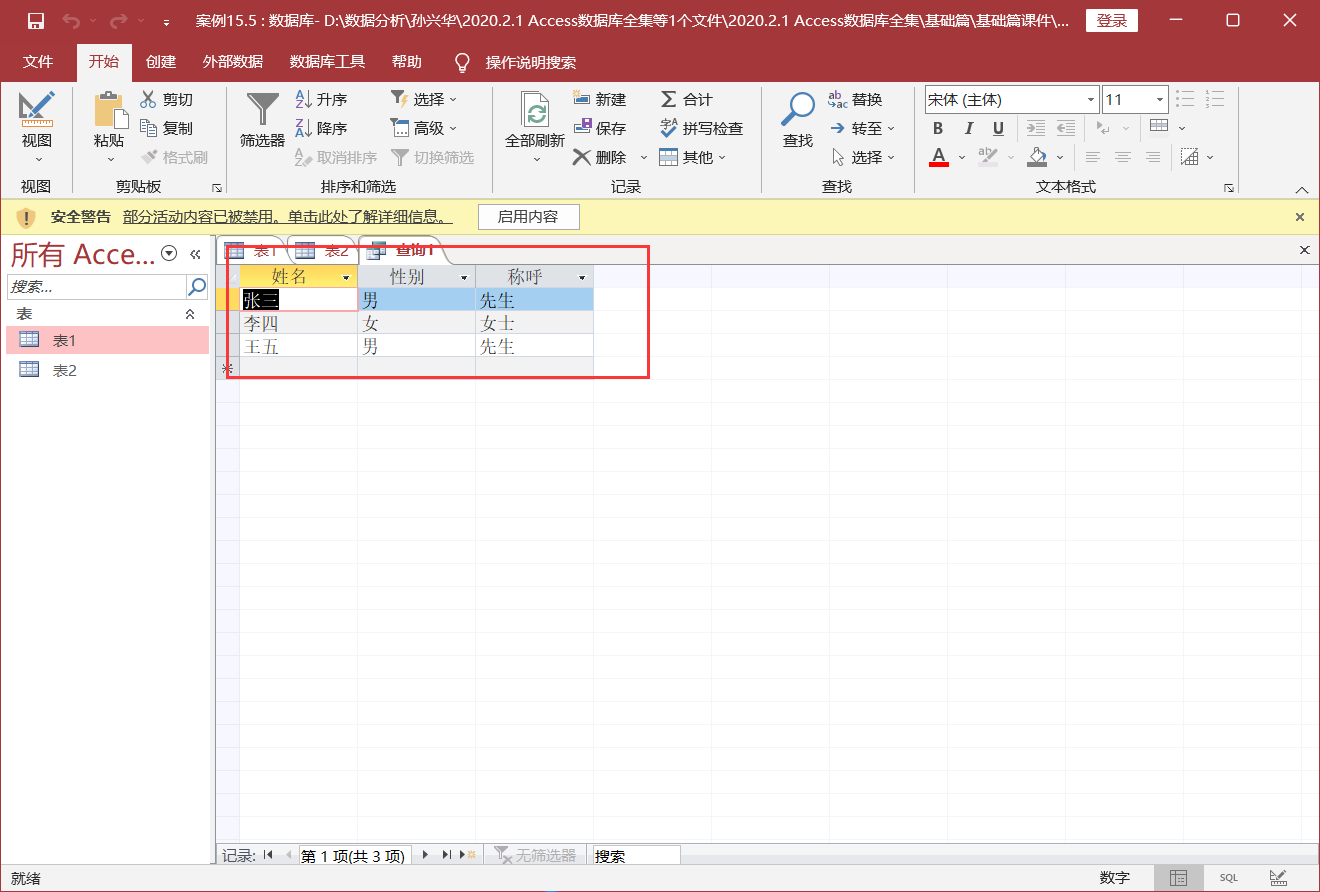Click the new blank record navigation button
Image resolution: width=1320 pixels, height=892 pixels.
[x=467, y=855]
